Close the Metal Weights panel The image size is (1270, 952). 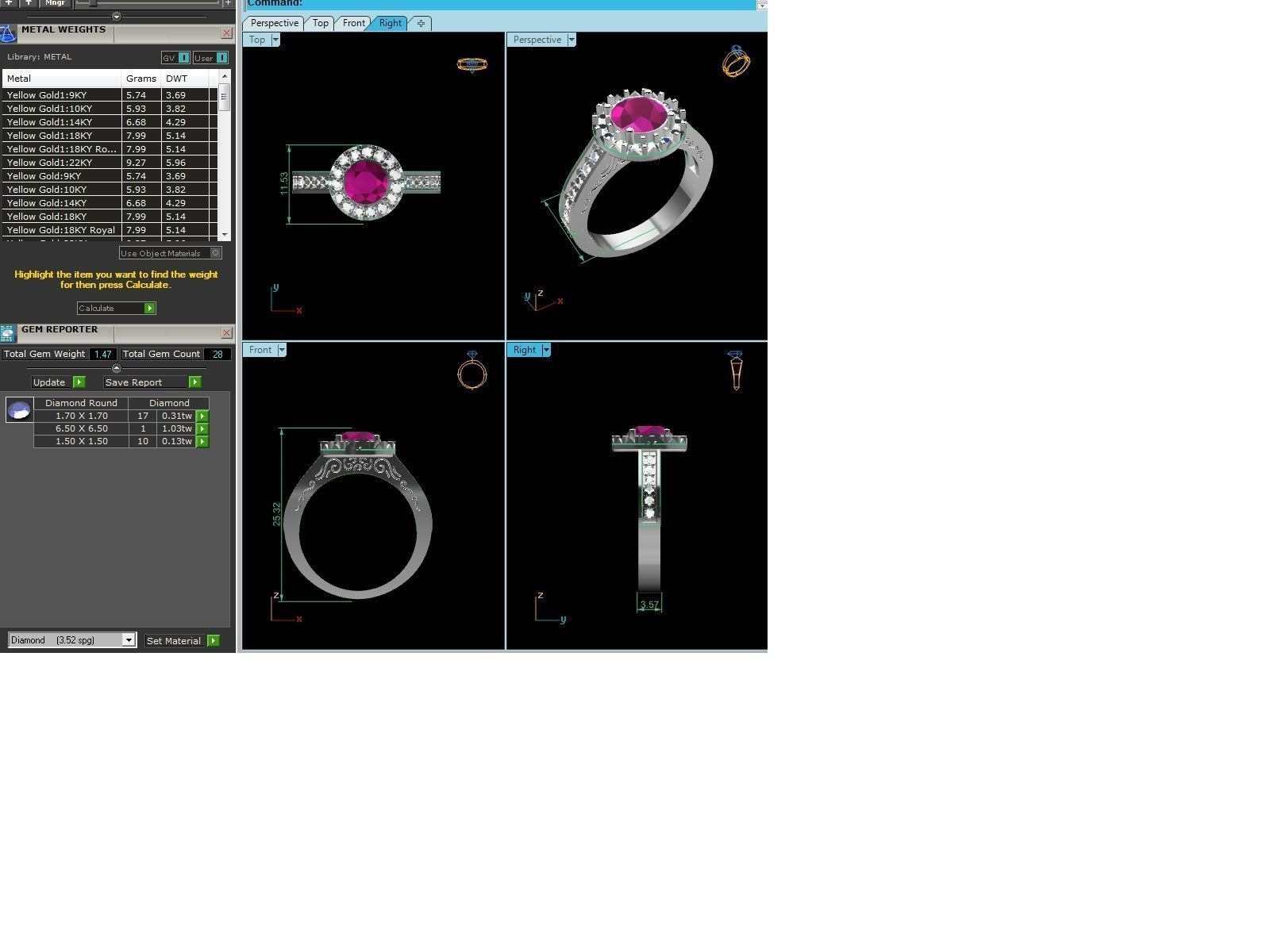(227, 33)
